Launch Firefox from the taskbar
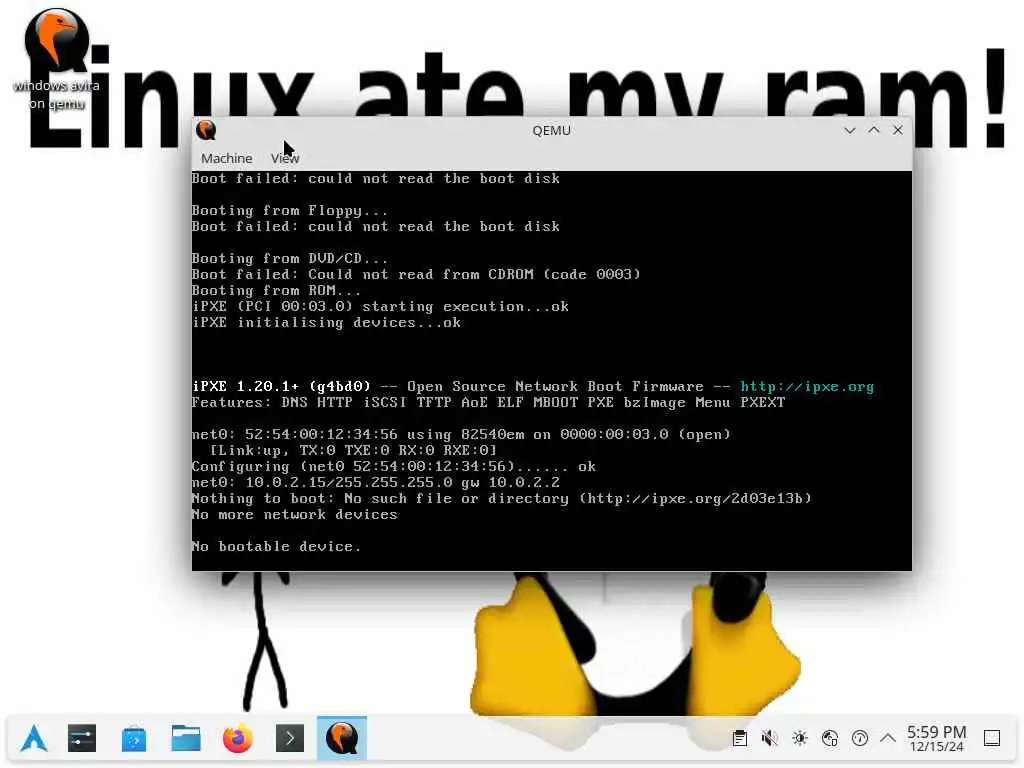This screenshot has height=768, width=1024. [238, 739]
